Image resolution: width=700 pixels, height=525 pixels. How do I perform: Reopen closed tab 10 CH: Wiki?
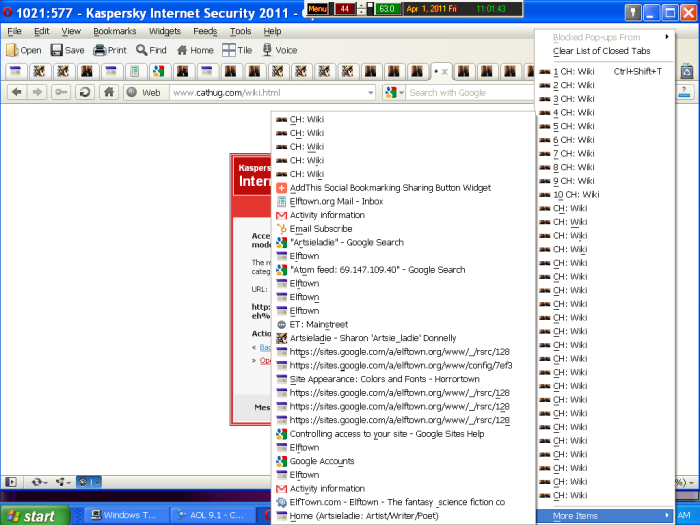point(605,195)
